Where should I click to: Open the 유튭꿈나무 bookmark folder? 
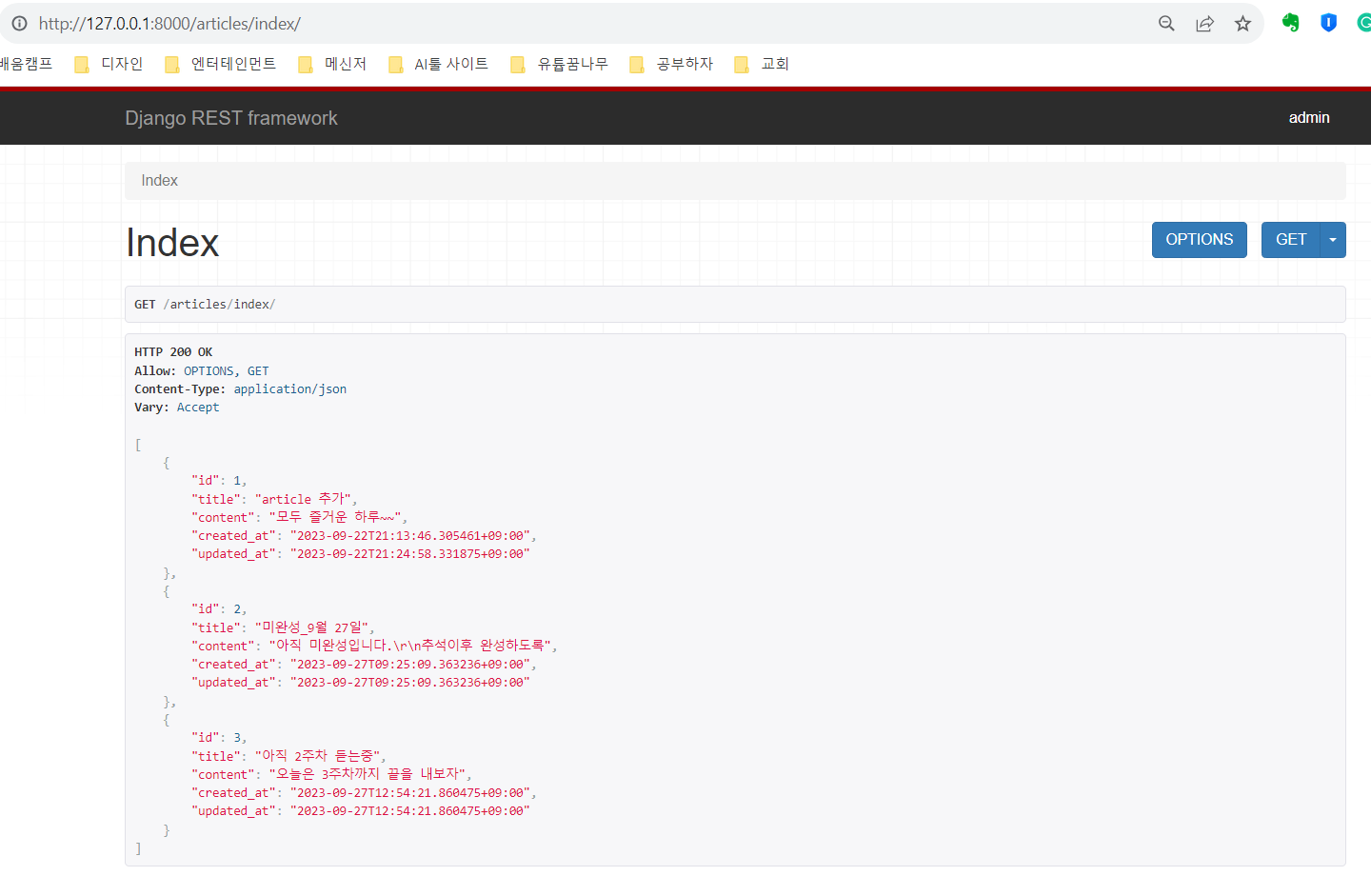coord(560,64)
